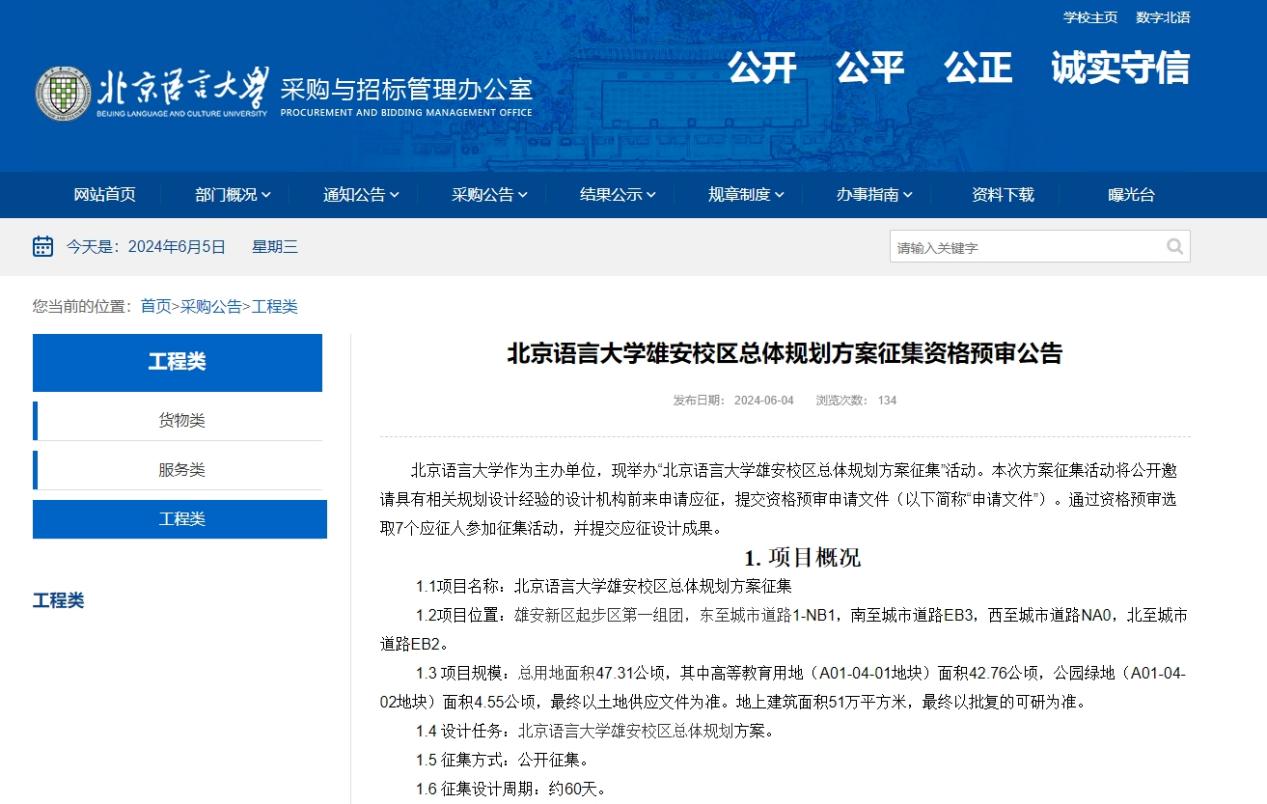
Task: Select 货物类 in the sidebar
Action: pos(180,420)
